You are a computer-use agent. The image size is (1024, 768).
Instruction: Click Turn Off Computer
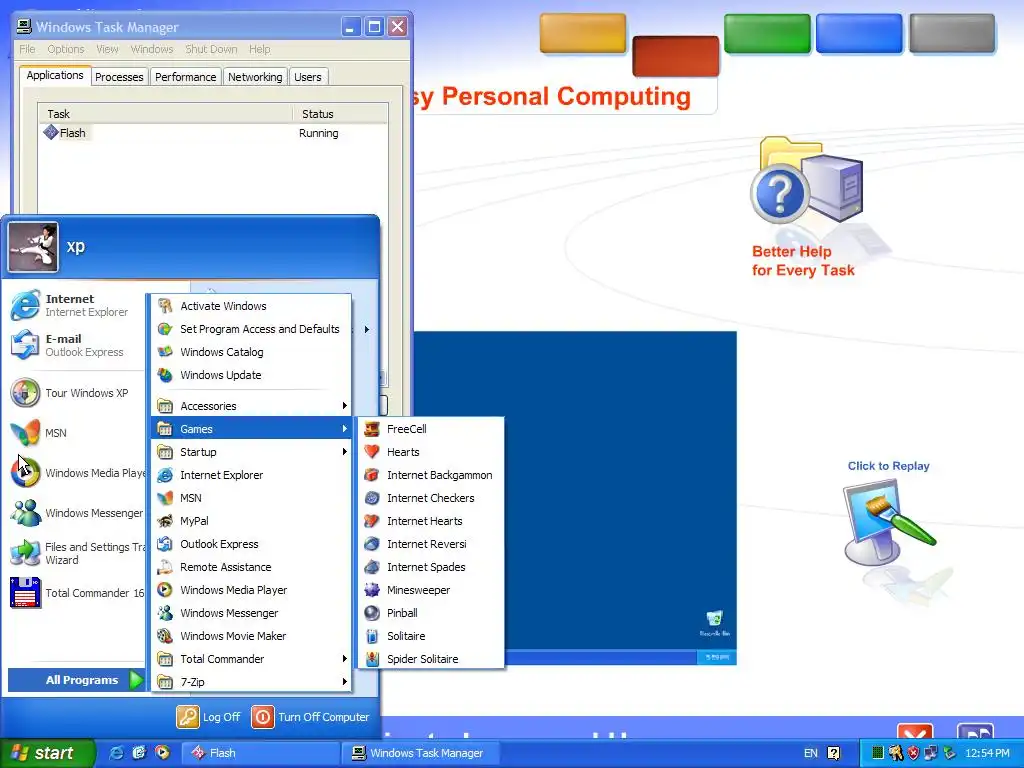click(311, 717)
